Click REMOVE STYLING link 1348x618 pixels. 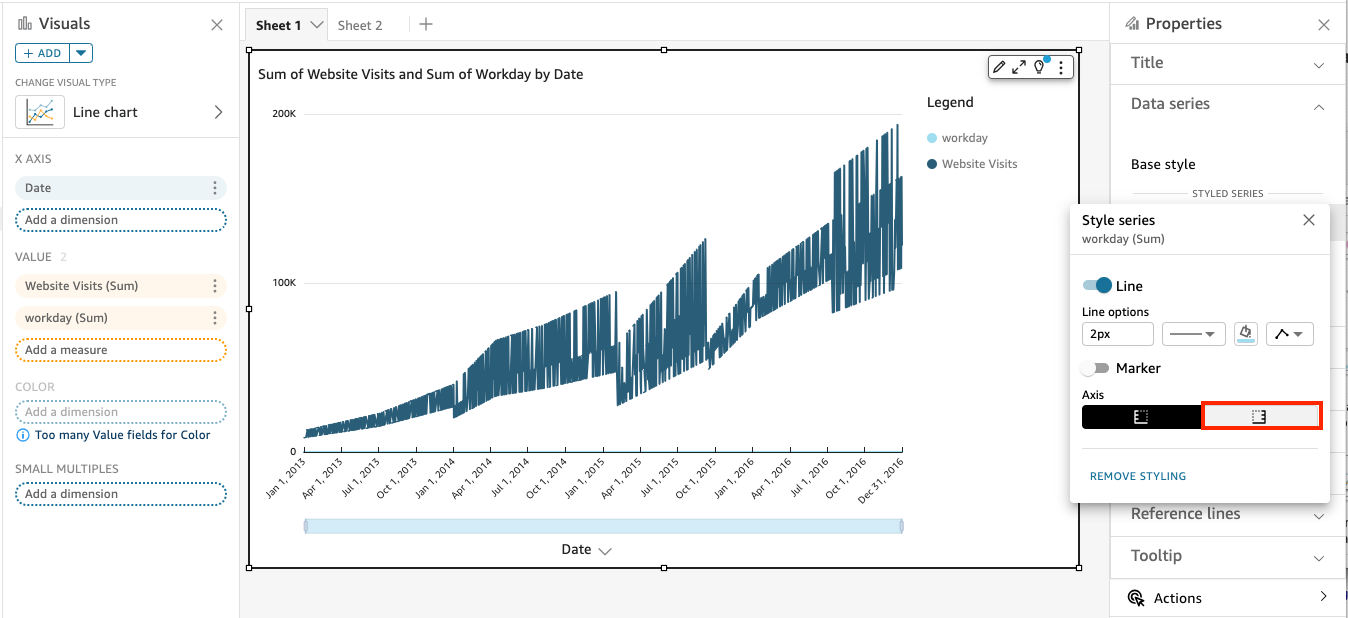pyautogui.click(x=1137, y=476)
